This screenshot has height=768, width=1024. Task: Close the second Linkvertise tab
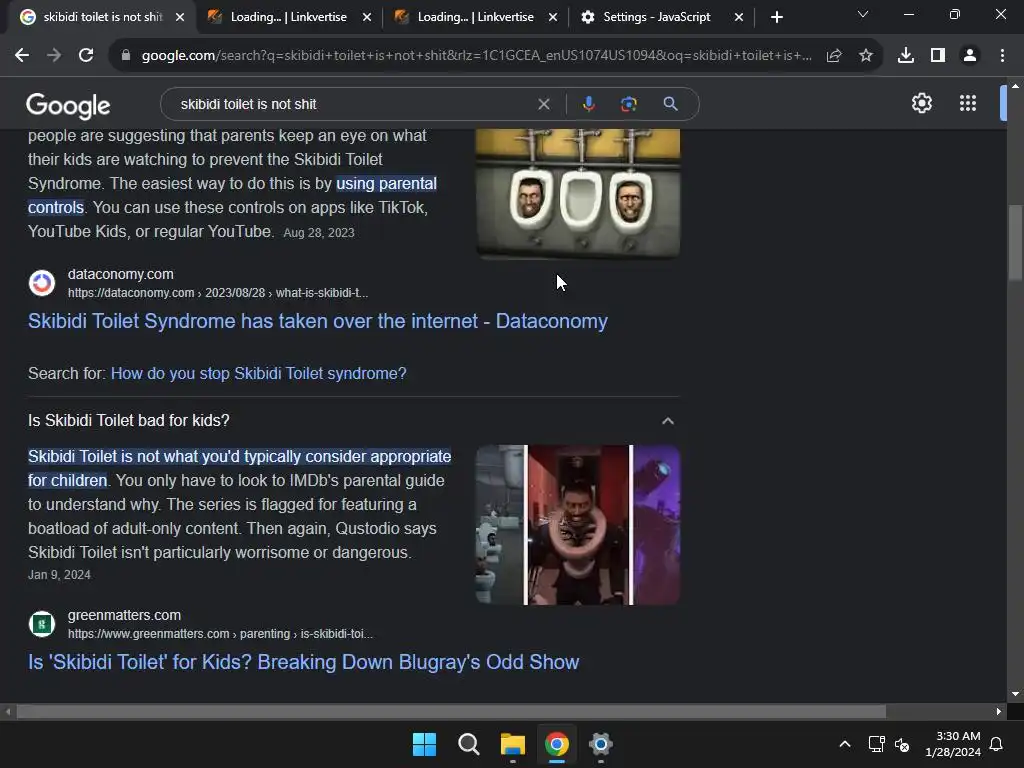tap(553, 17)
